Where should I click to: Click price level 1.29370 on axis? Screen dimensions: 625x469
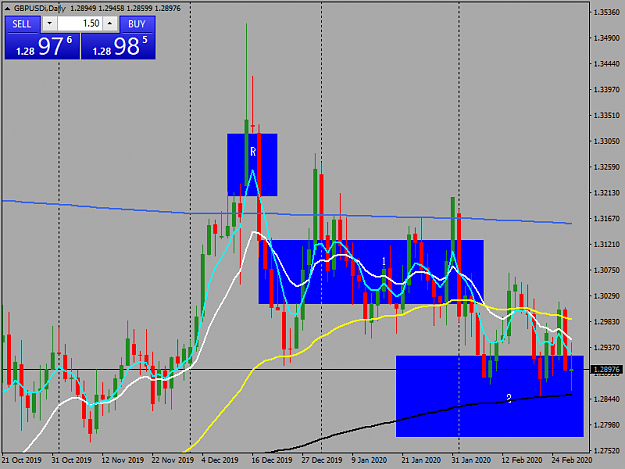point(607,347)
